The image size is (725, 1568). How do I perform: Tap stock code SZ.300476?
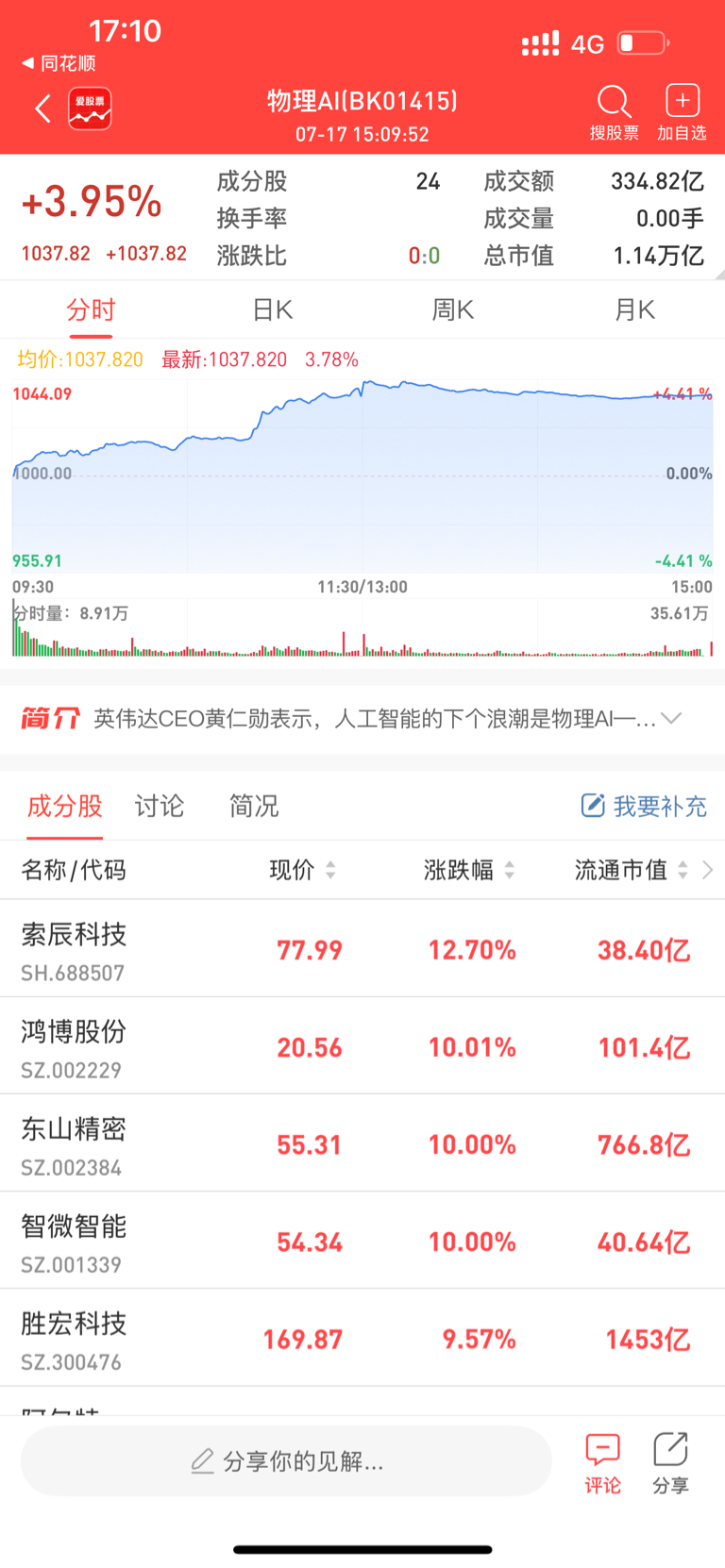[72, 1362]
